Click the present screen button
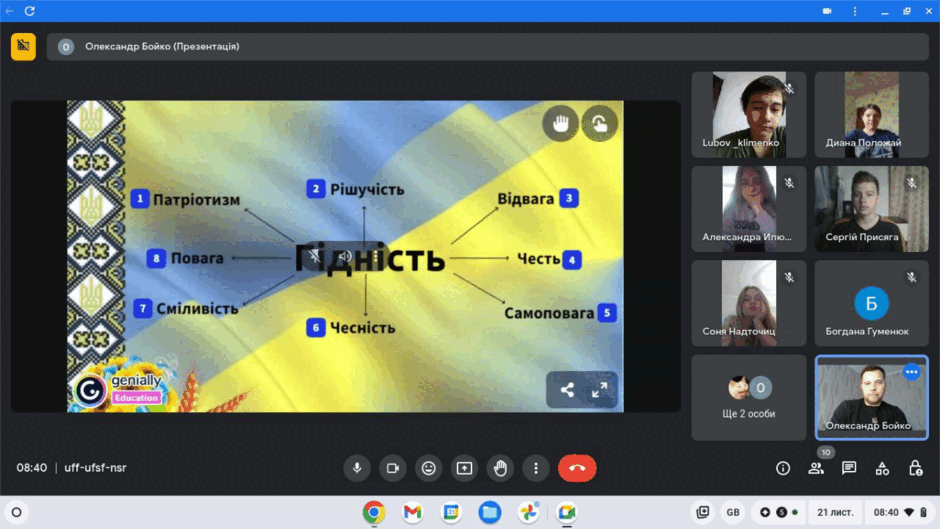This screenshot has height=529, width=940. pyautogui.click(x=464, y=468)
